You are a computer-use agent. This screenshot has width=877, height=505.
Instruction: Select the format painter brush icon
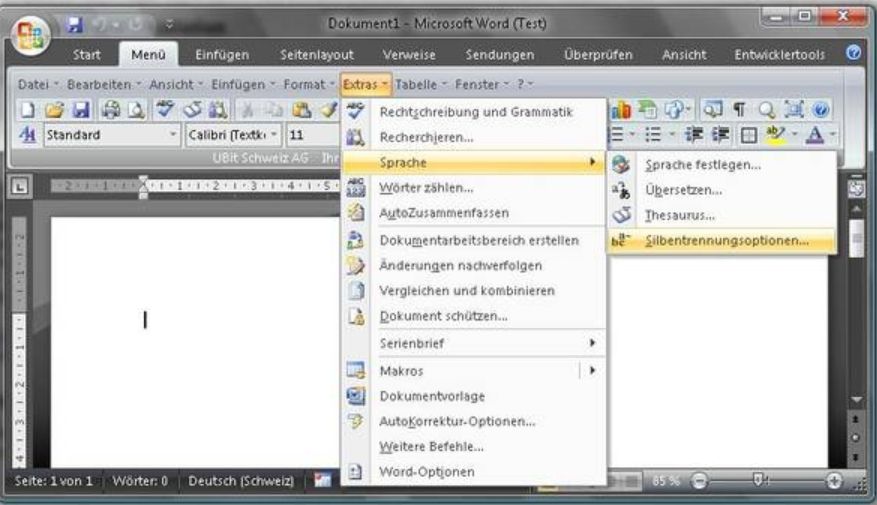pyautogui.click(x=329, y=110)
